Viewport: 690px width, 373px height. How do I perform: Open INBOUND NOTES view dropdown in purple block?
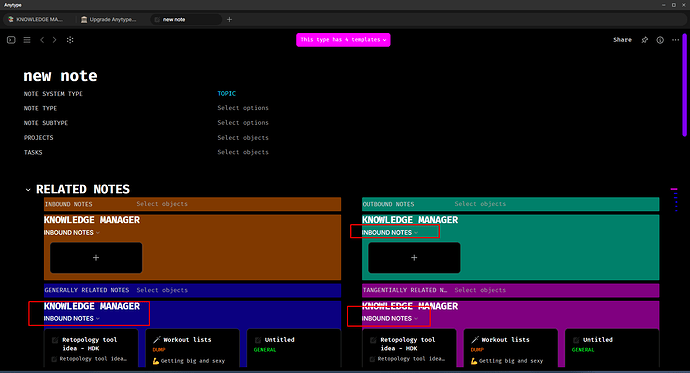point(390,318)
